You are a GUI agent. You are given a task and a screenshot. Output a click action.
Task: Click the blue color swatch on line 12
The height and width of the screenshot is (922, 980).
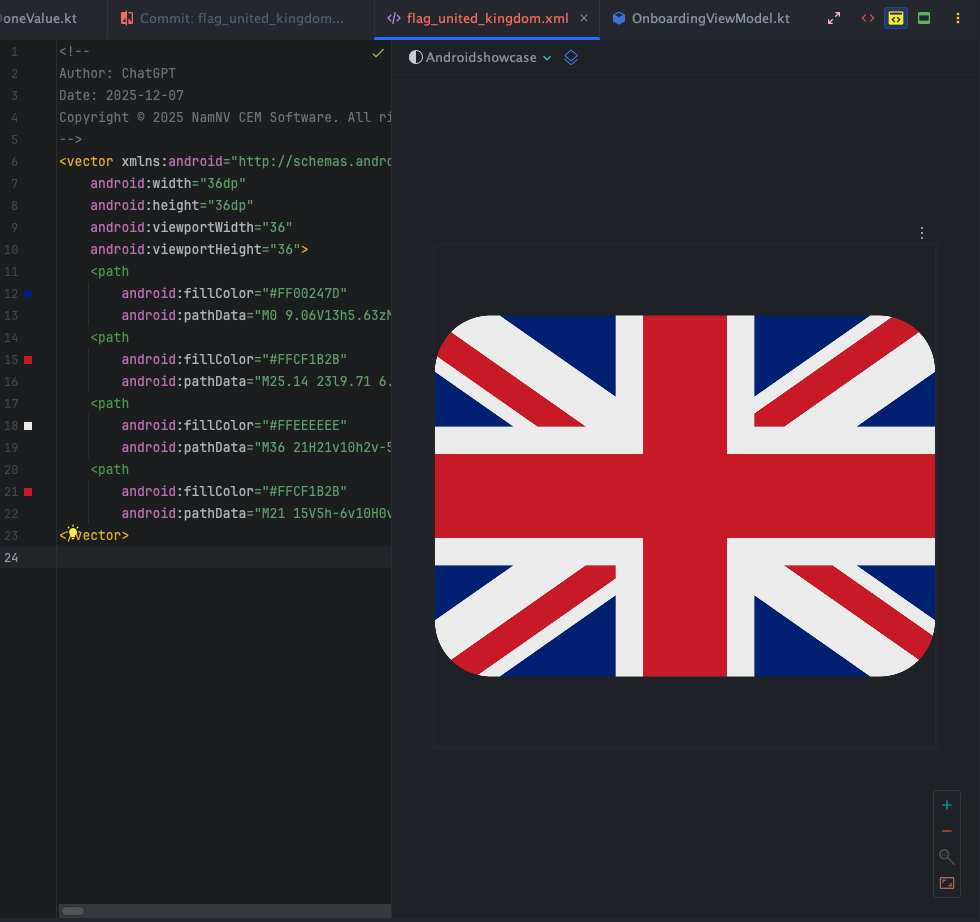click(x=27, y=293)
